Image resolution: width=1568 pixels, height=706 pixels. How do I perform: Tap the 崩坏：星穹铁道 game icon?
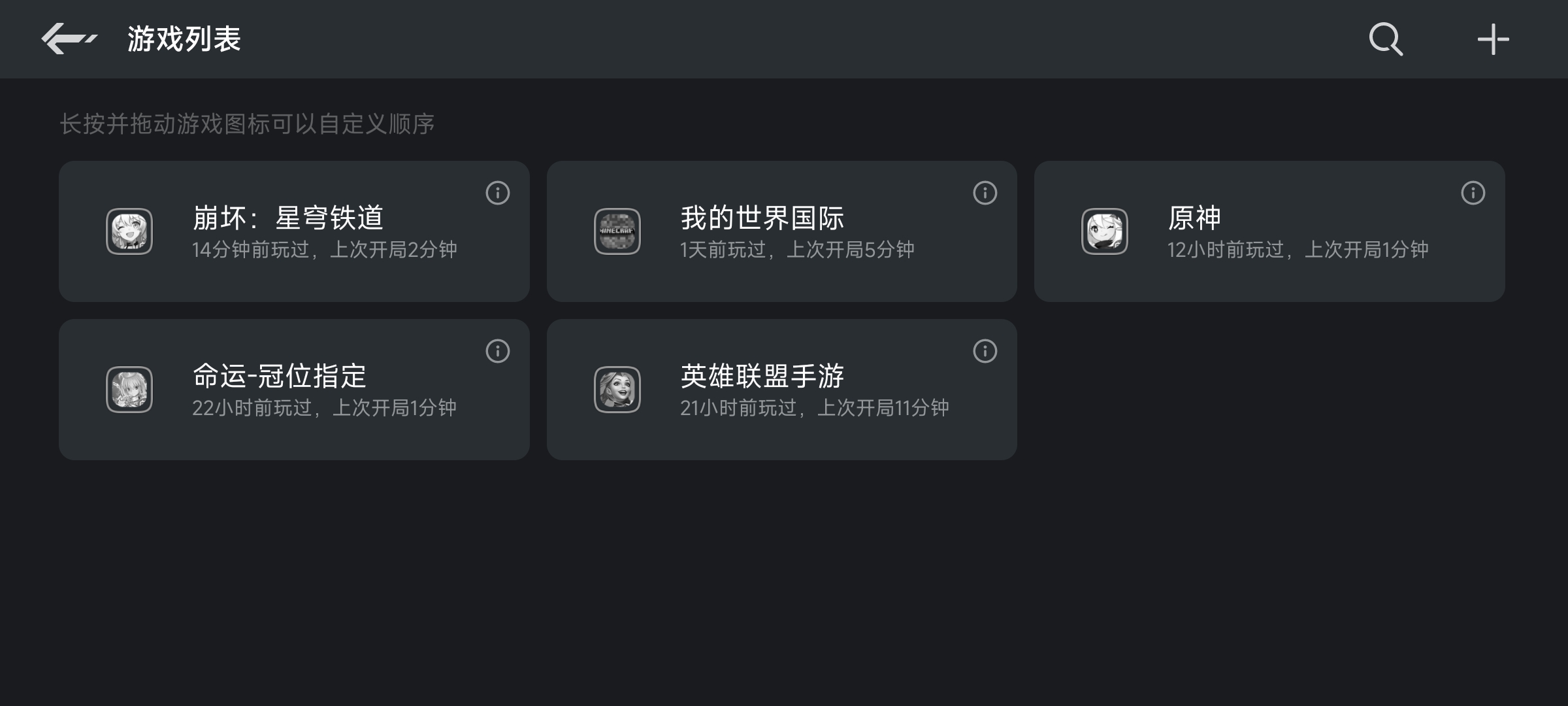[x=129, y=231]
